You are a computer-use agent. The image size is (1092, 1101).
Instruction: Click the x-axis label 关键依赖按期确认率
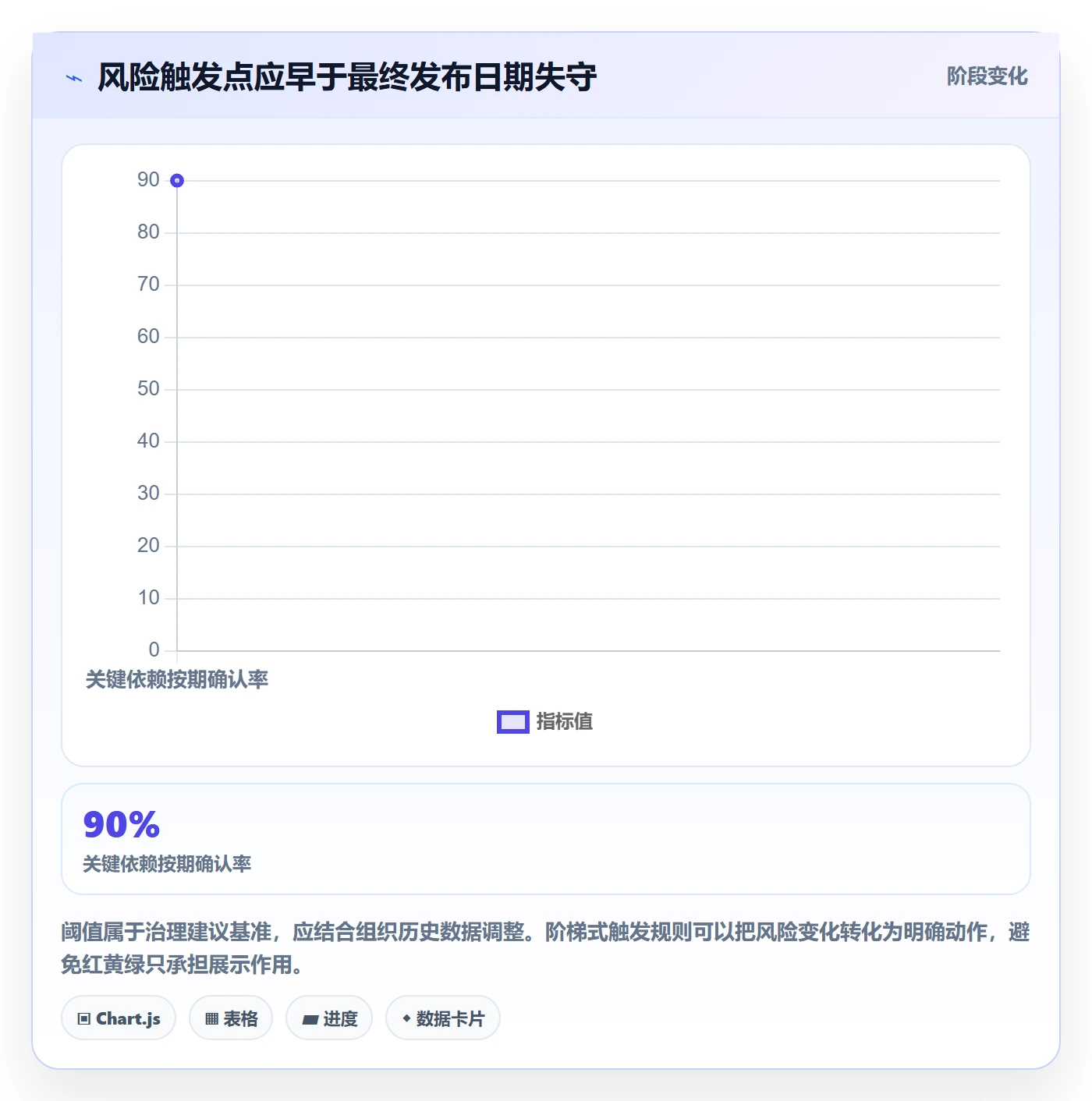click(x=177, y=680)
